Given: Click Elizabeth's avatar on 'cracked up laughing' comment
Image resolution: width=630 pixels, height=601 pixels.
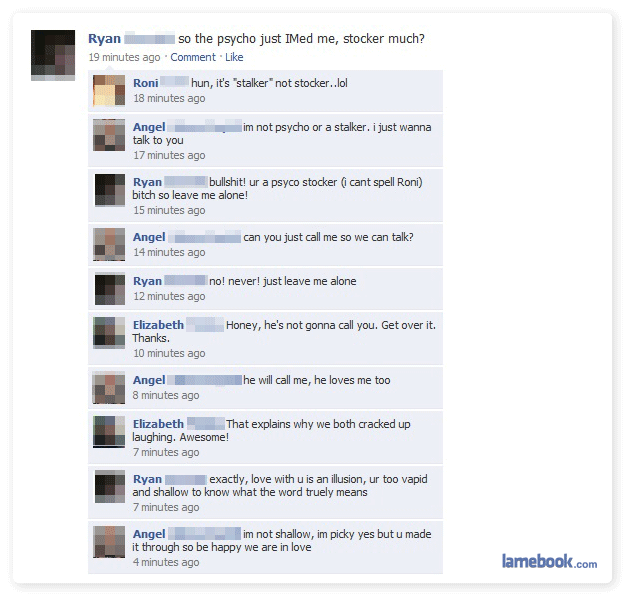Looking at the screenshot, I should pos(109,432).
